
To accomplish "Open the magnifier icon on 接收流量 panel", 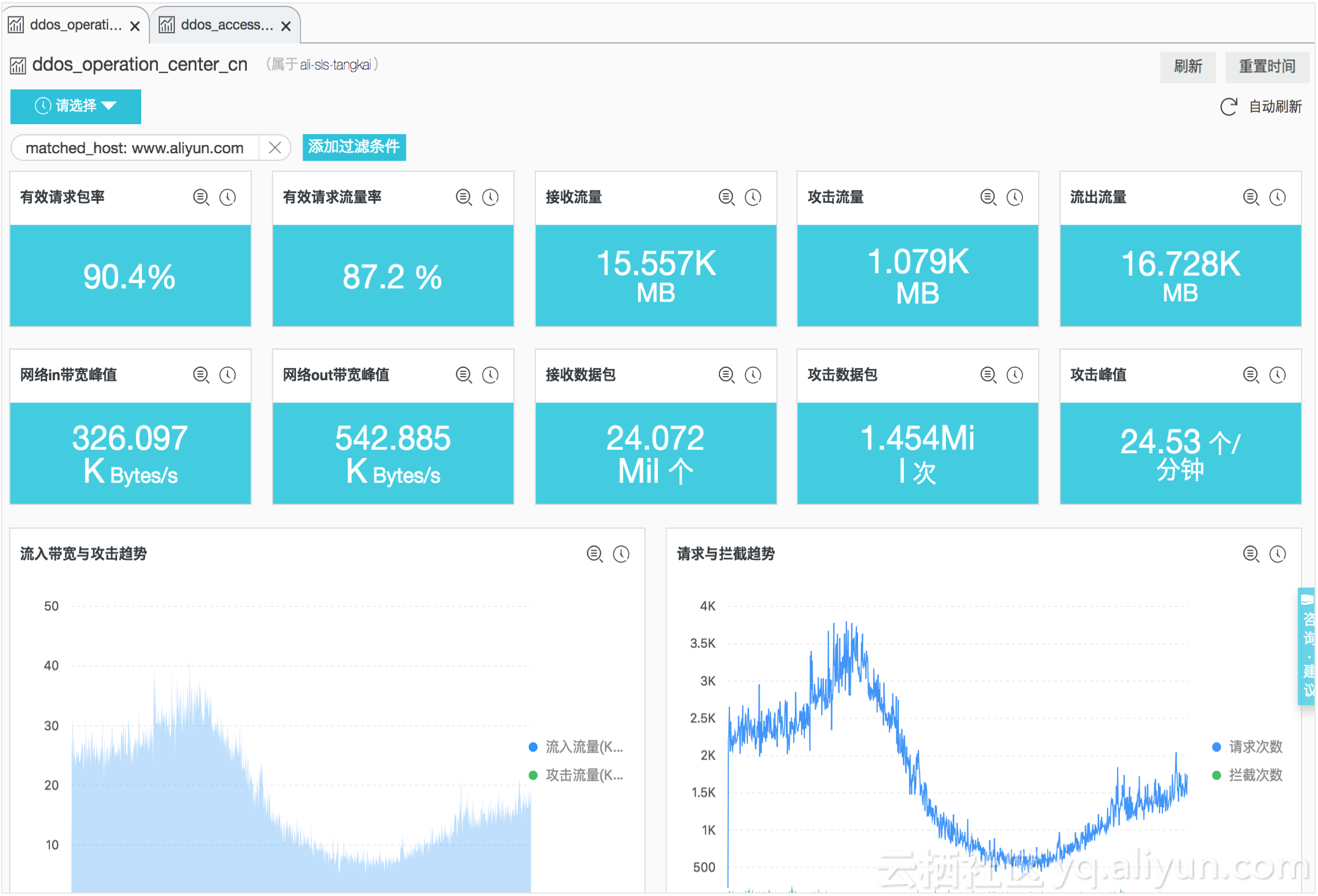I will click(x=726, y=197).
